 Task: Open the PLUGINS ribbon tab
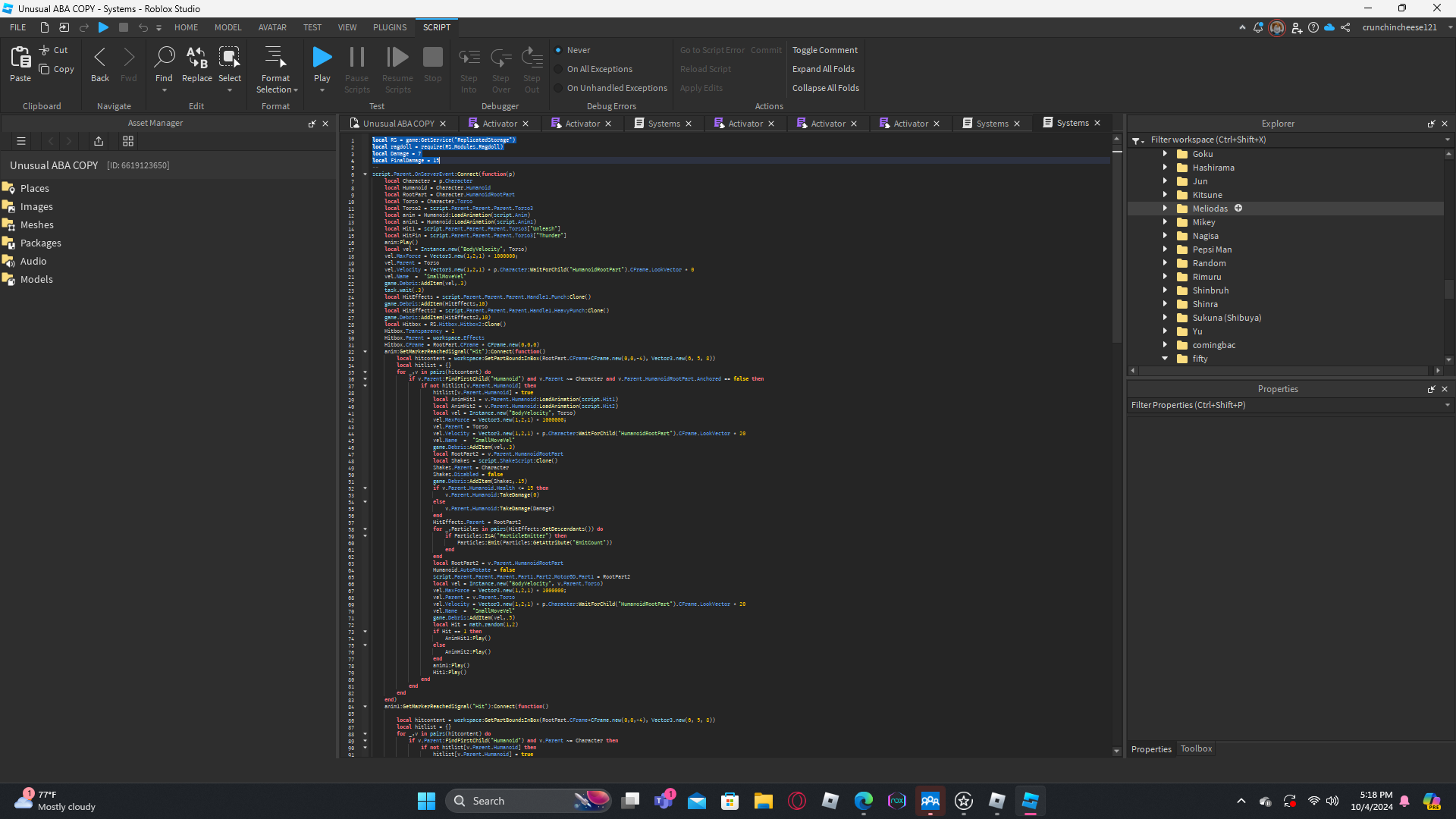[390, 27]
